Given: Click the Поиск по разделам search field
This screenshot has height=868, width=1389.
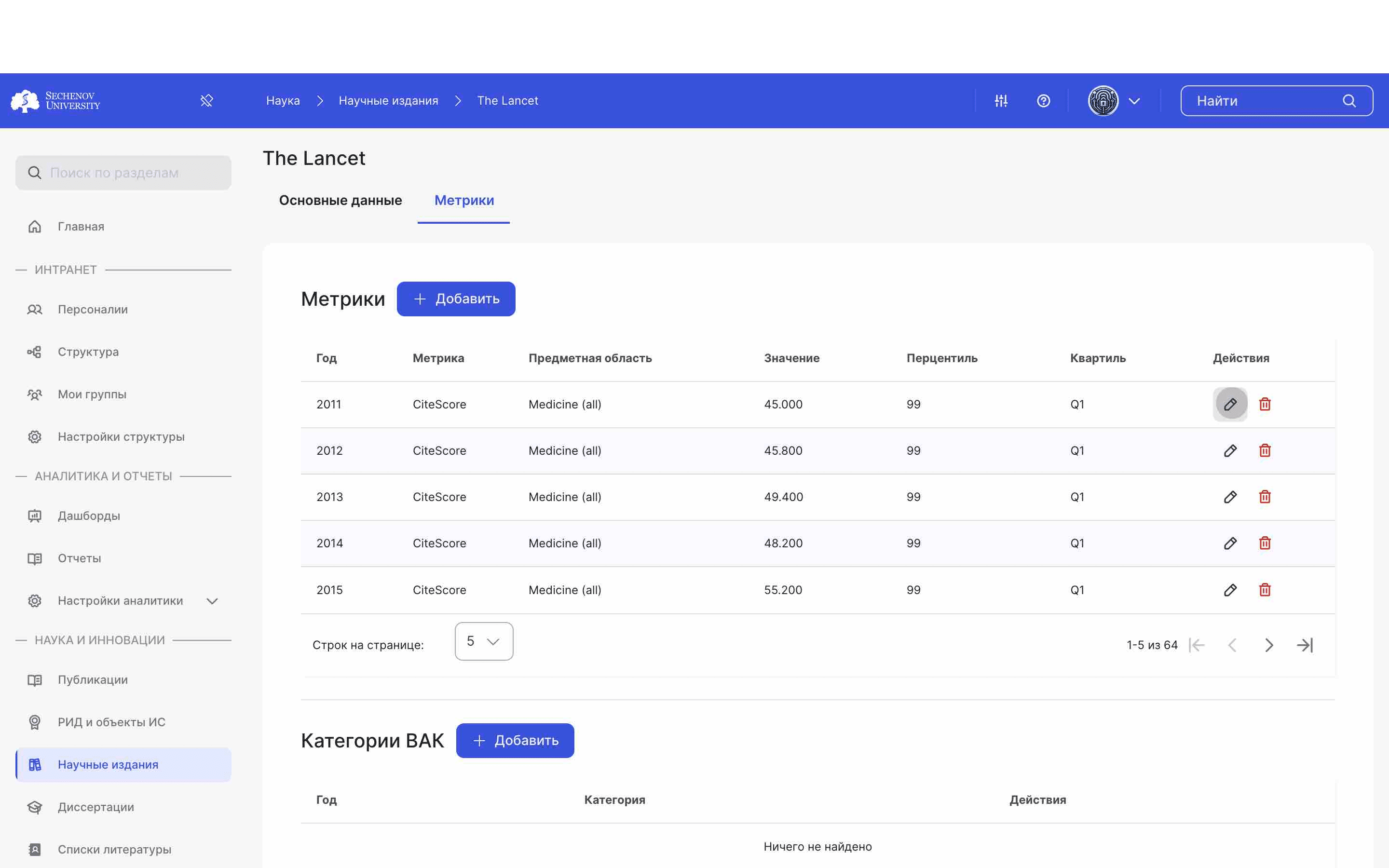Looking at the screenshot, I should [123, 173].
